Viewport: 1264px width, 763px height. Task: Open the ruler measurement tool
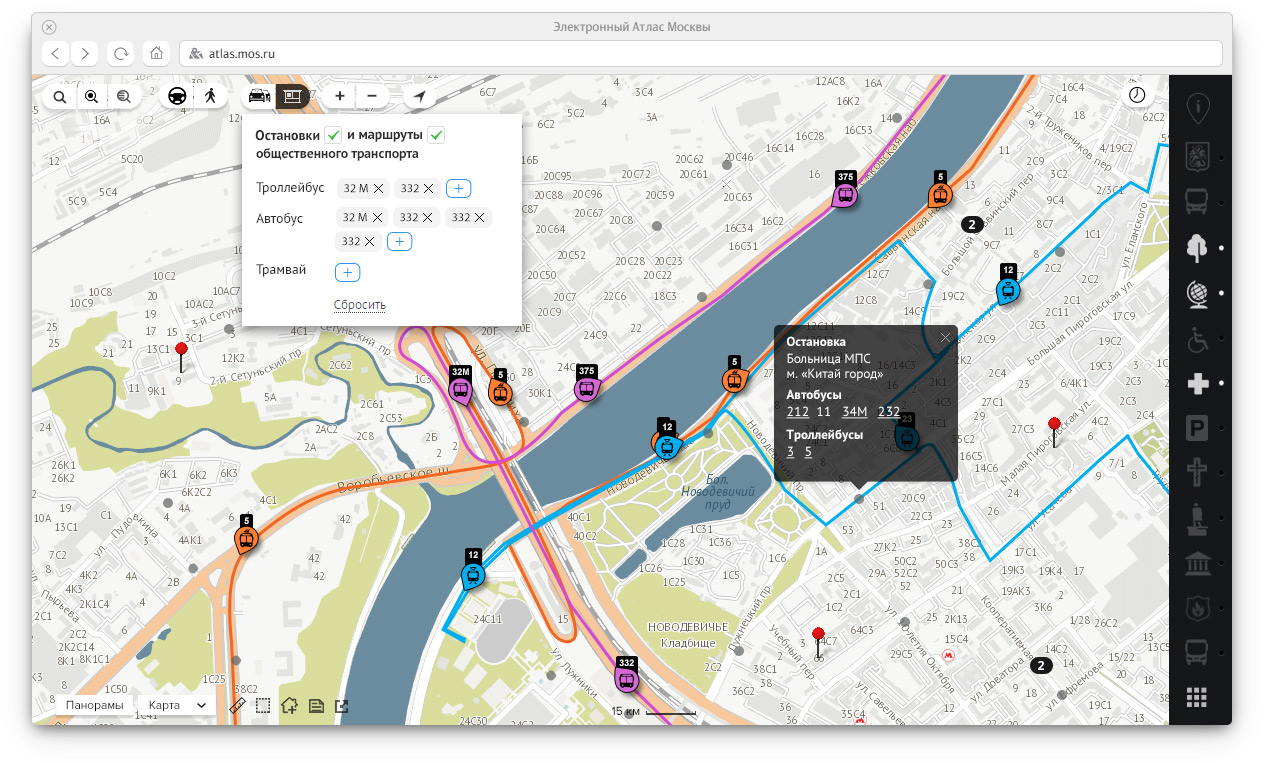[x=237, y=705]
